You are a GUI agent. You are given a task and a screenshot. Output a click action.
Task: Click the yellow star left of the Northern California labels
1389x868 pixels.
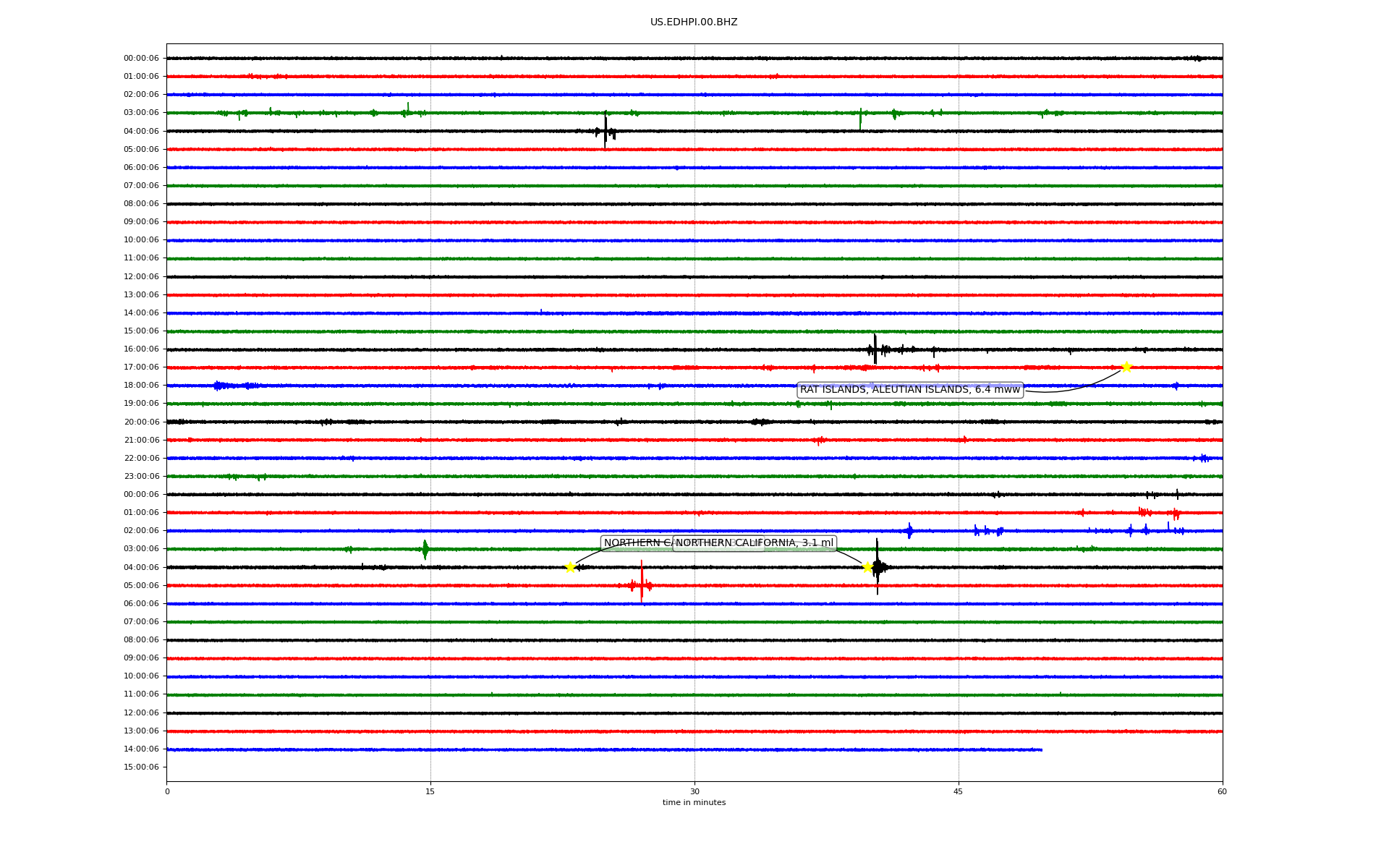point(570,567)
